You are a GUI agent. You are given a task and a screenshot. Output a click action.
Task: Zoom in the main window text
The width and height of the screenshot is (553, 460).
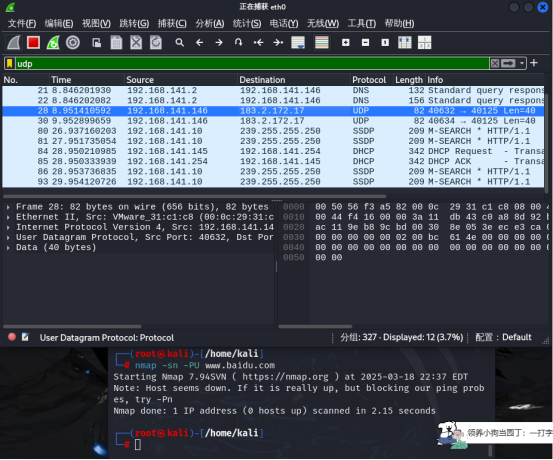tap(346, 43)
